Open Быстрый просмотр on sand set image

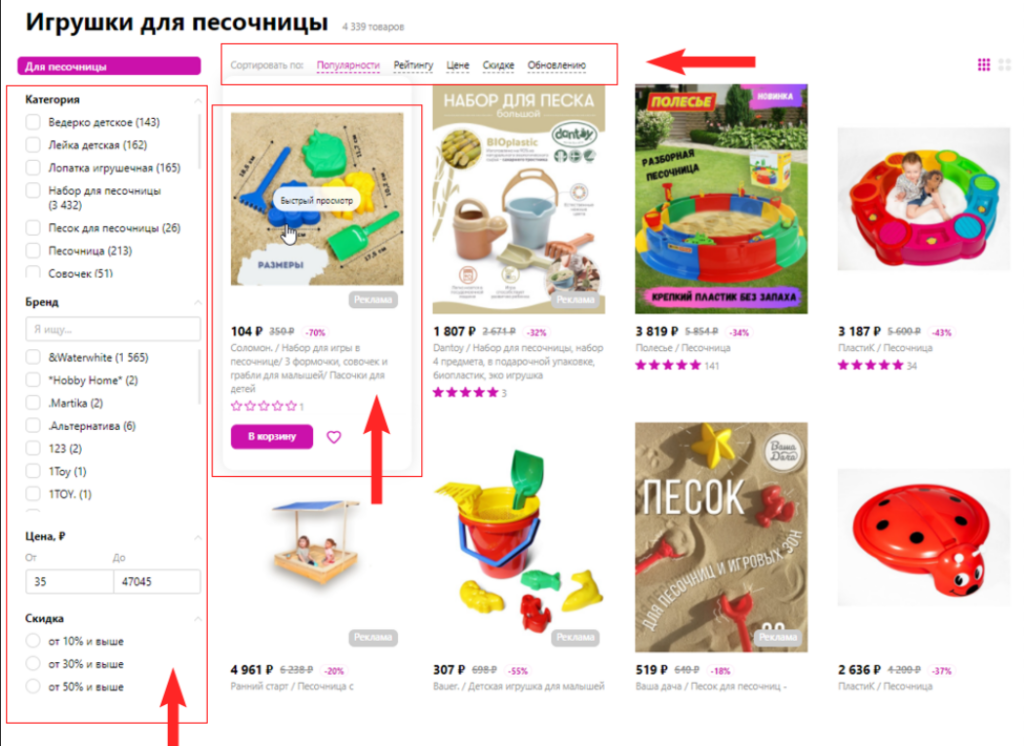[316, 201]
